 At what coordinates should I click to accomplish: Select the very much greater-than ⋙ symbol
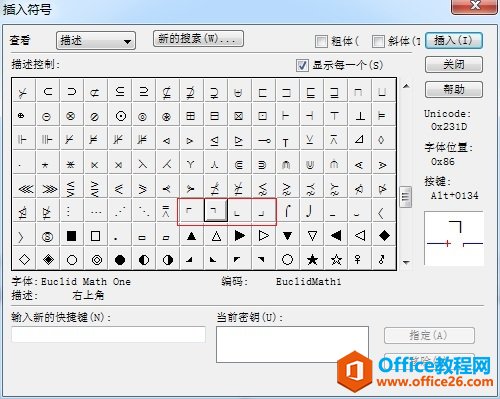[x=48, y=187]
